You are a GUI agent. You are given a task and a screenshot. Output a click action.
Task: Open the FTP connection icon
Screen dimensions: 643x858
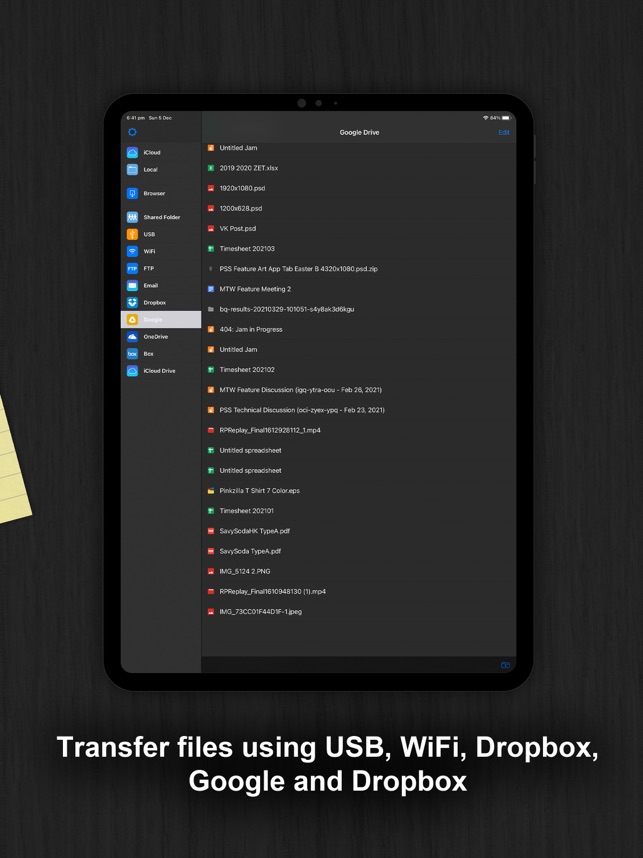[x=132, y=268]
